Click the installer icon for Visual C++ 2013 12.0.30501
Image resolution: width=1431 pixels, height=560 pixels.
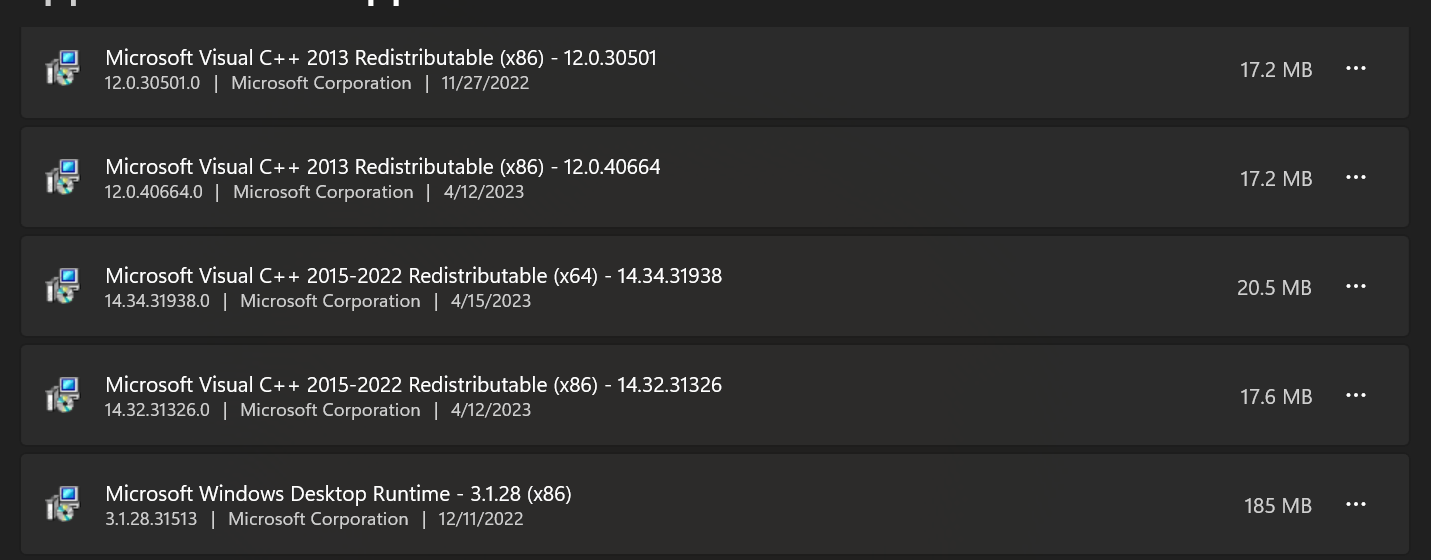[x=63, y=69]
